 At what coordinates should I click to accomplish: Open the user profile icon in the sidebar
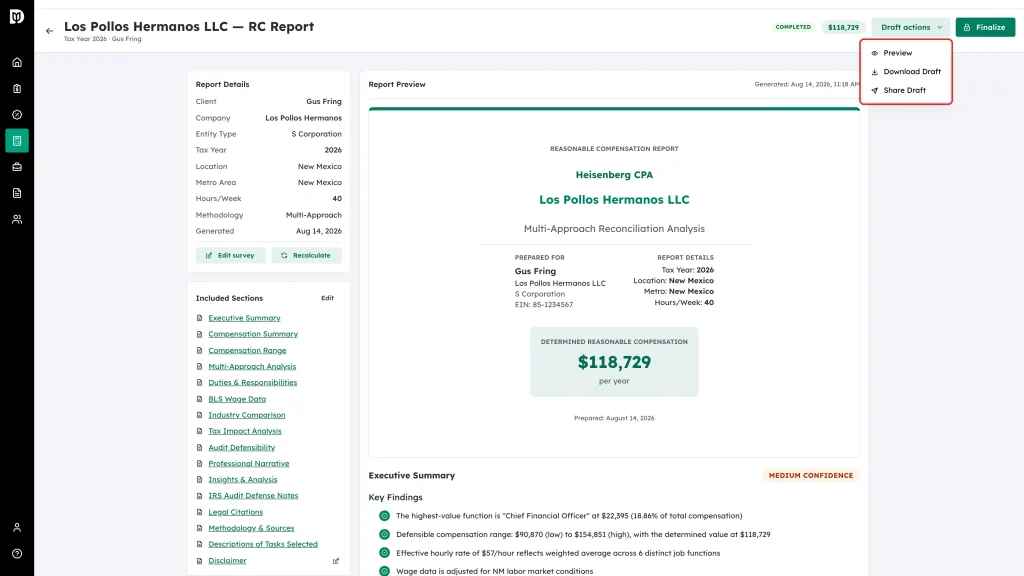point(17,528)
